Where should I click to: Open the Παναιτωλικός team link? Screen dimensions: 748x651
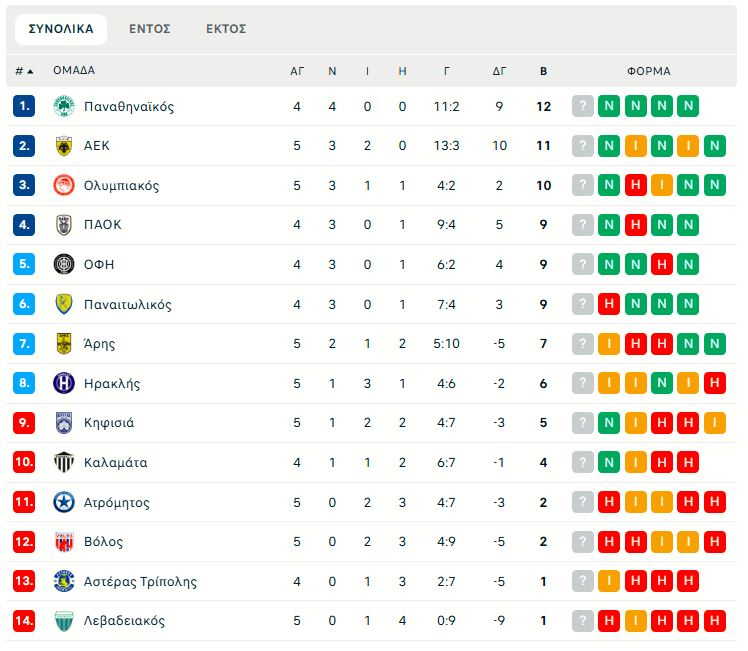click(x=127, y=304)
